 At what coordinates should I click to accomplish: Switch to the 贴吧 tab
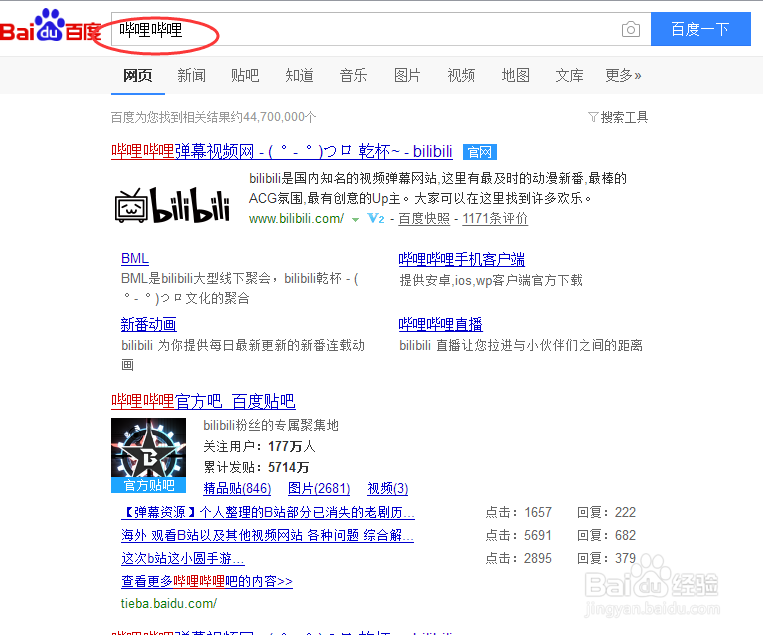point(245,75)
